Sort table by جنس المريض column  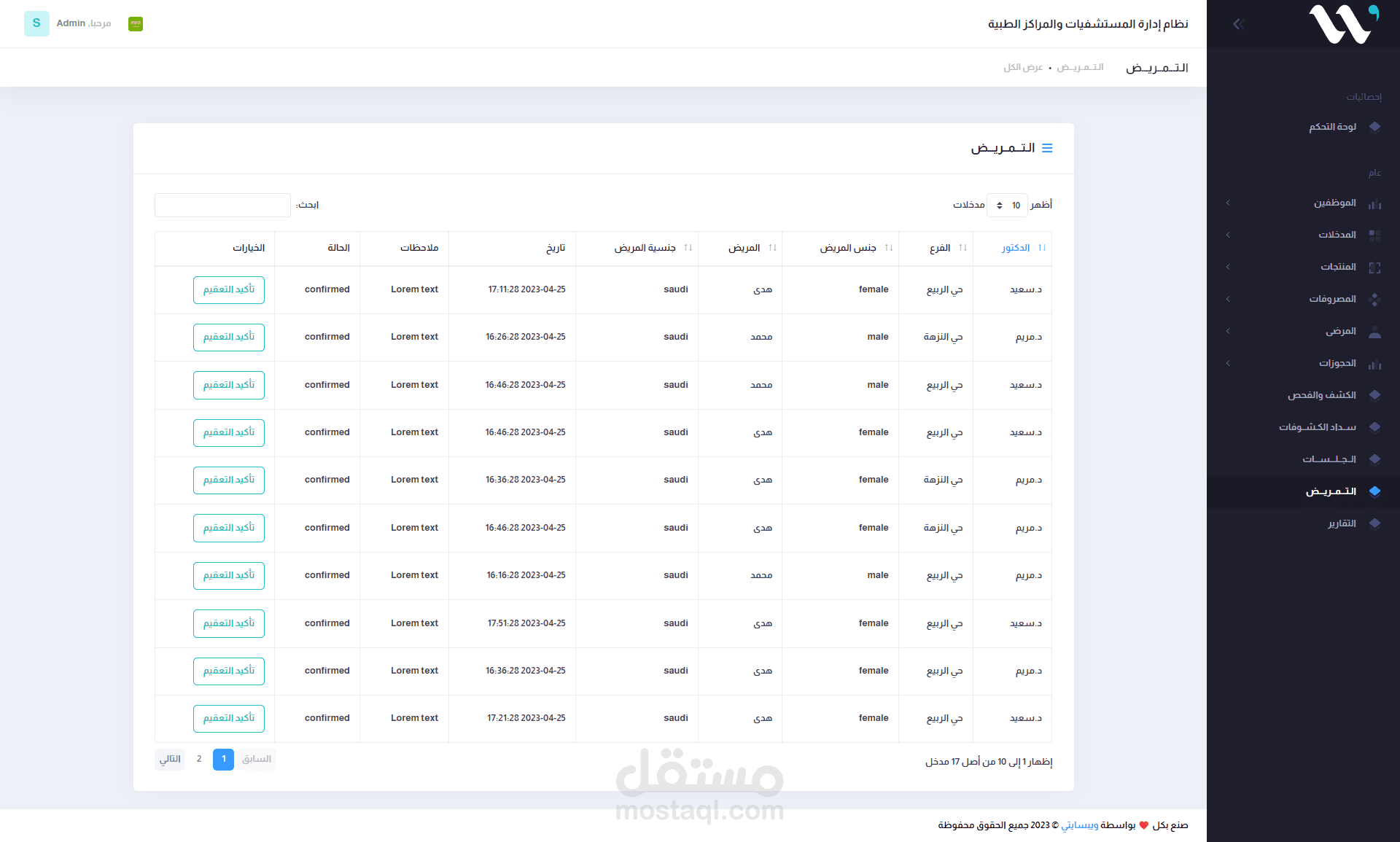tap(848, 248)
